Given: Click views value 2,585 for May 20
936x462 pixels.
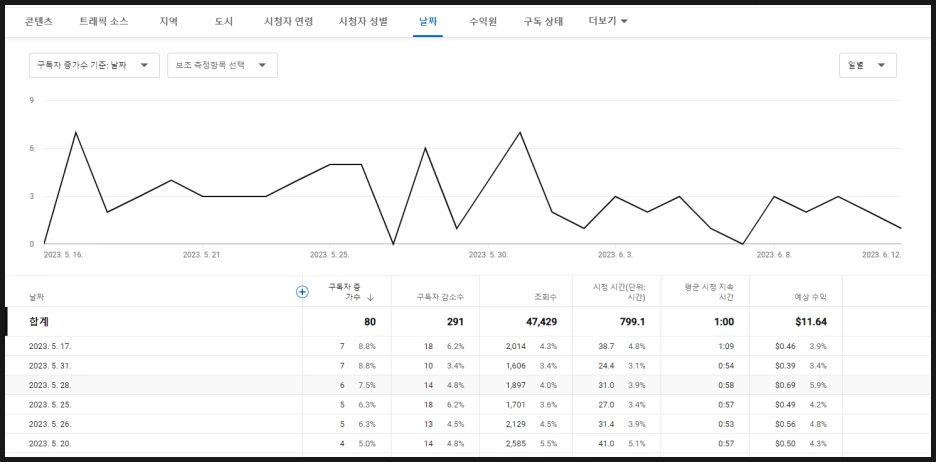Looking at the screenshot, I should (x=516, y=443).
